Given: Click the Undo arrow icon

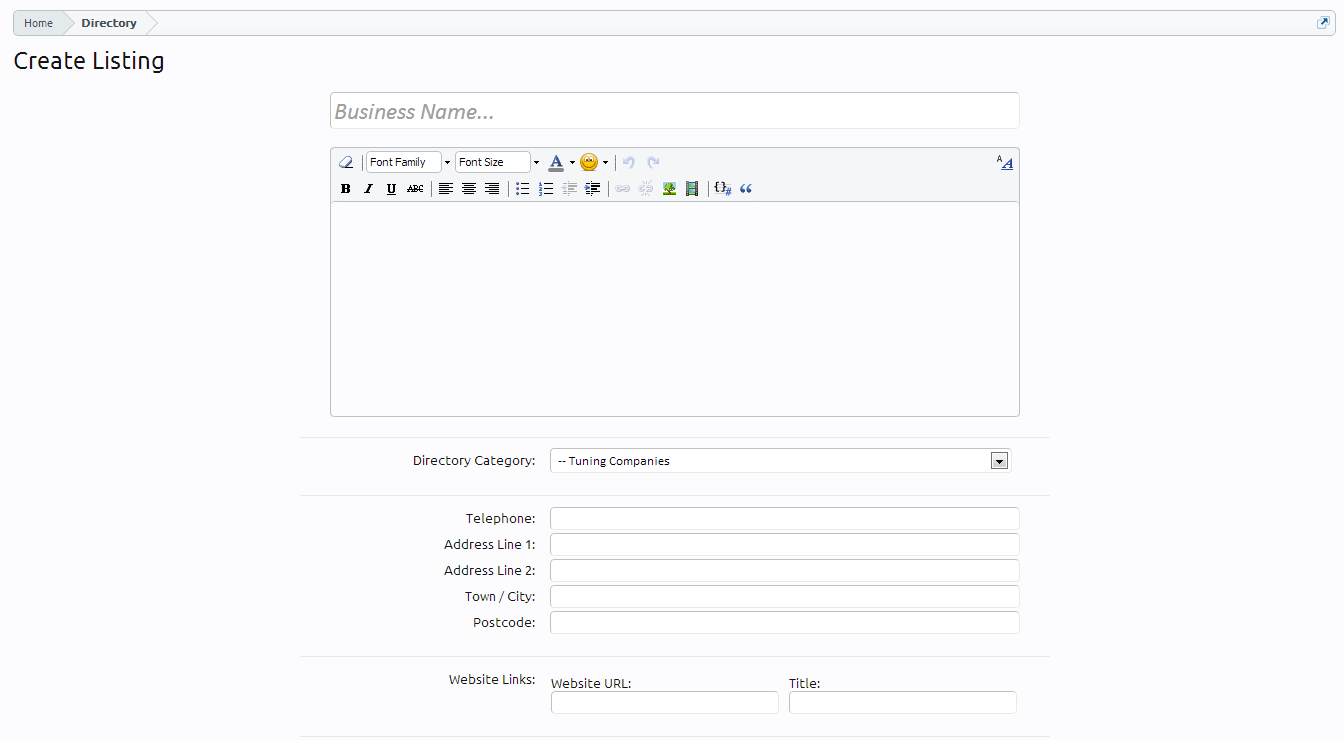Looking at the screenshot, I should 629,162.
